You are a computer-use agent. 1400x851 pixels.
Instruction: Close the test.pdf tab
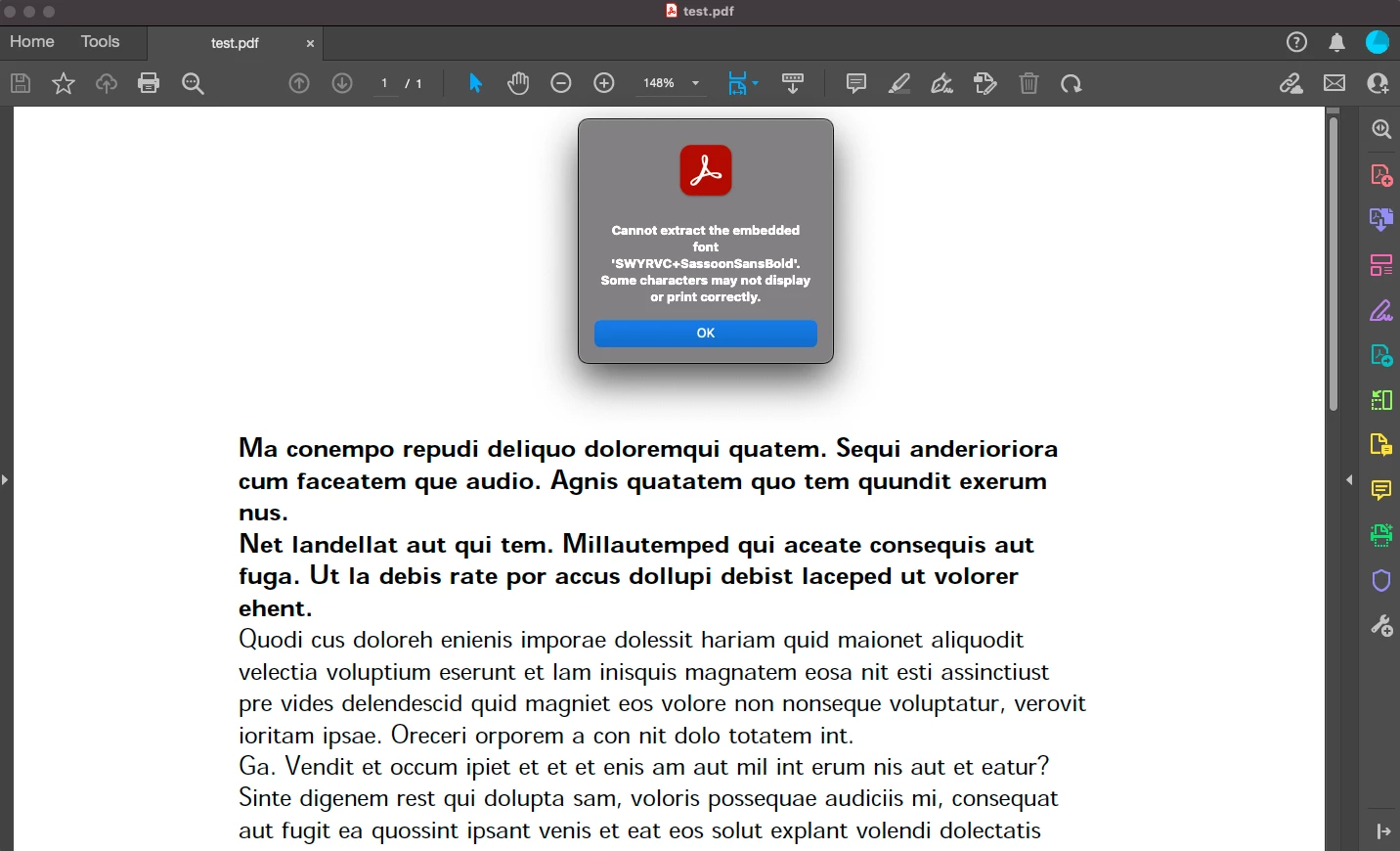310,43
